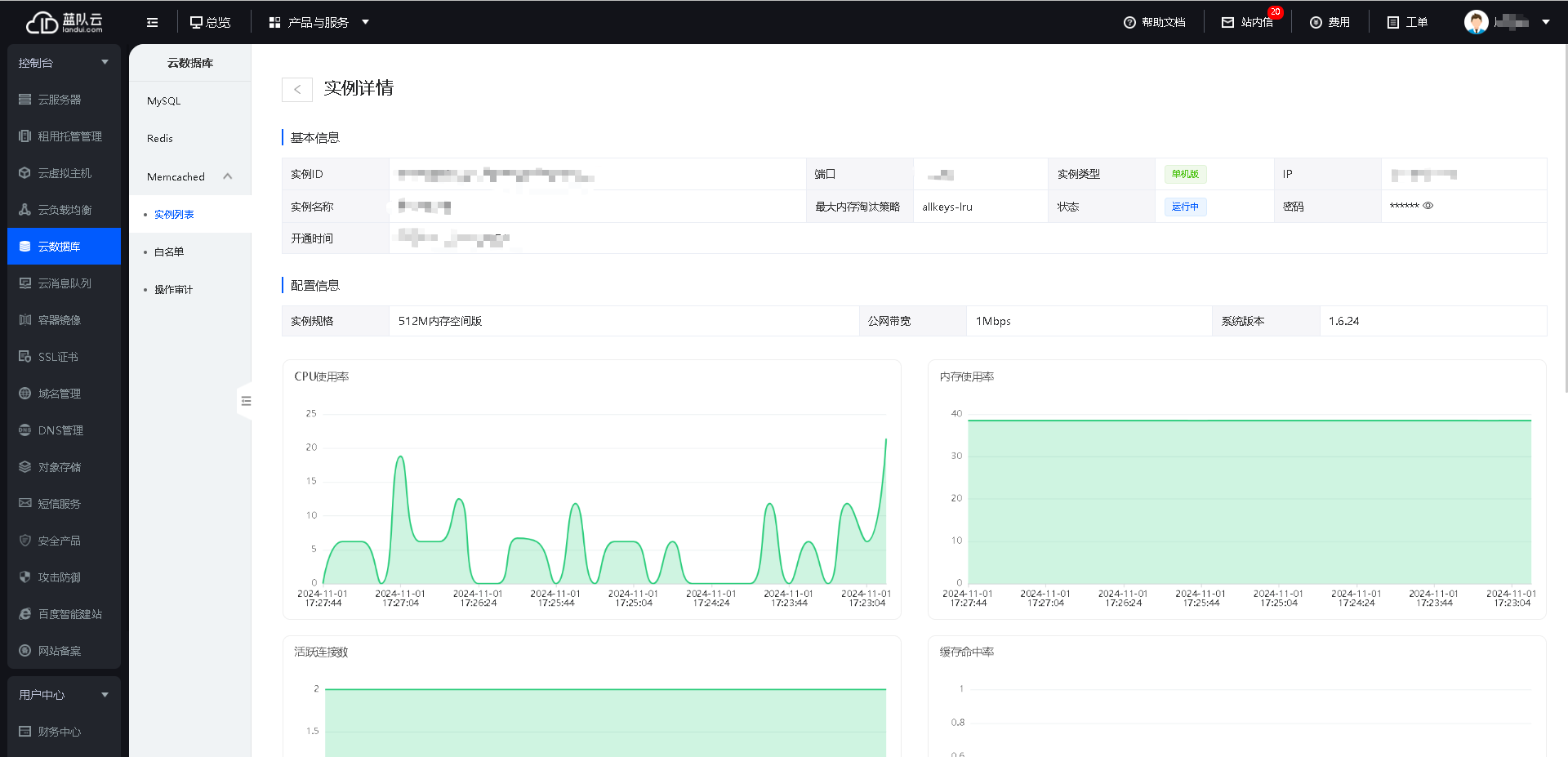Open the billing (费用) icon
1568x757 pixels.
pos(1316,22)
